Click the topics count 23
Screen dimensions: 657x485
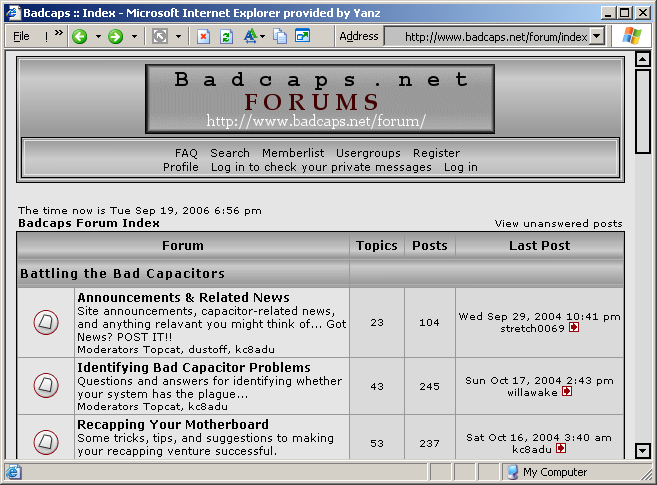[x=377, y=322]
